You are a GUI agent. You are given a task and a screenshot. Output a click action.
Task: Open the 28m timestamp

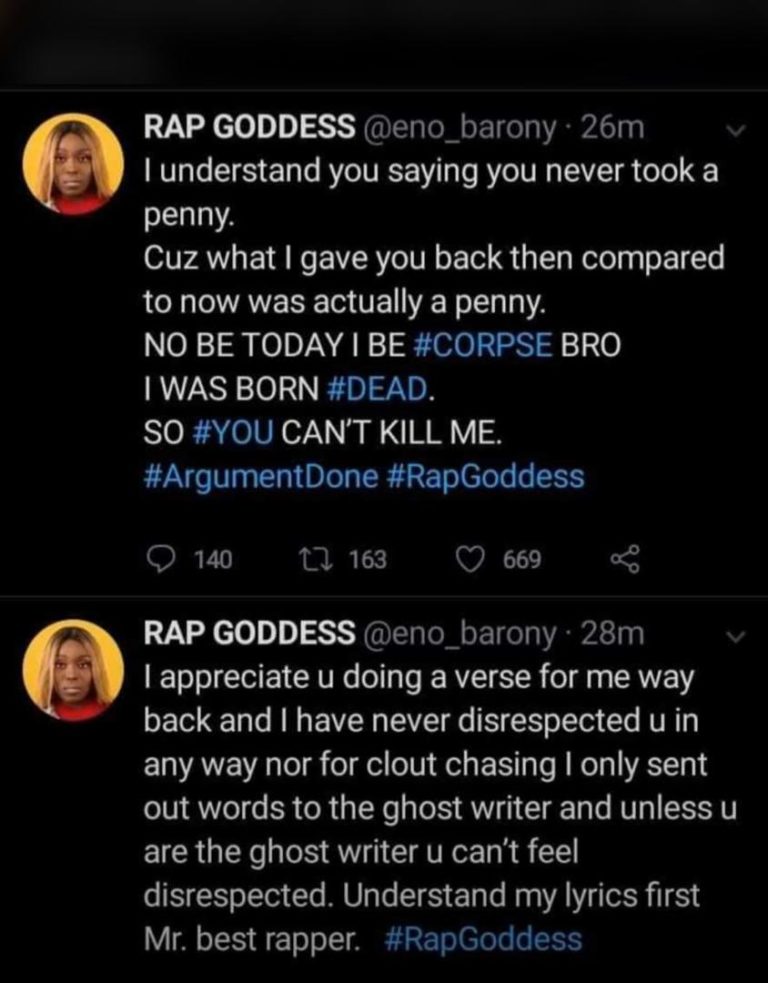click(x=613, y=633)
